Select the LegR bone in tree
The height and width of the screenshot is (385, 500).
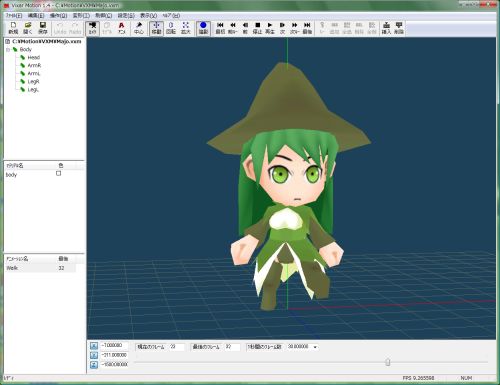click(x=33, y=81)
